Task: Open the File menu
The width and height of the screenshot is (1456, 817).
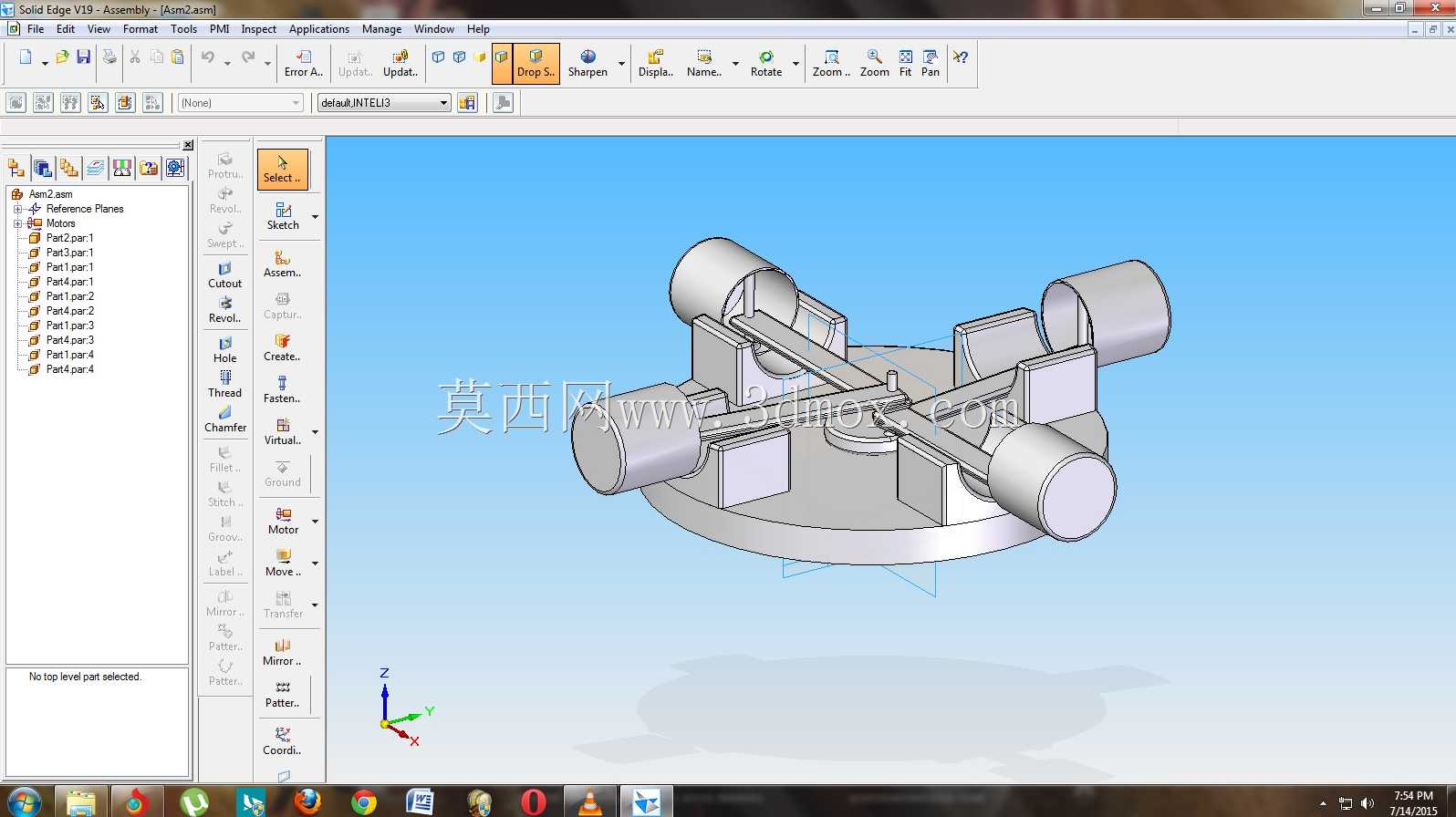Action: click(x=36, y=29)
